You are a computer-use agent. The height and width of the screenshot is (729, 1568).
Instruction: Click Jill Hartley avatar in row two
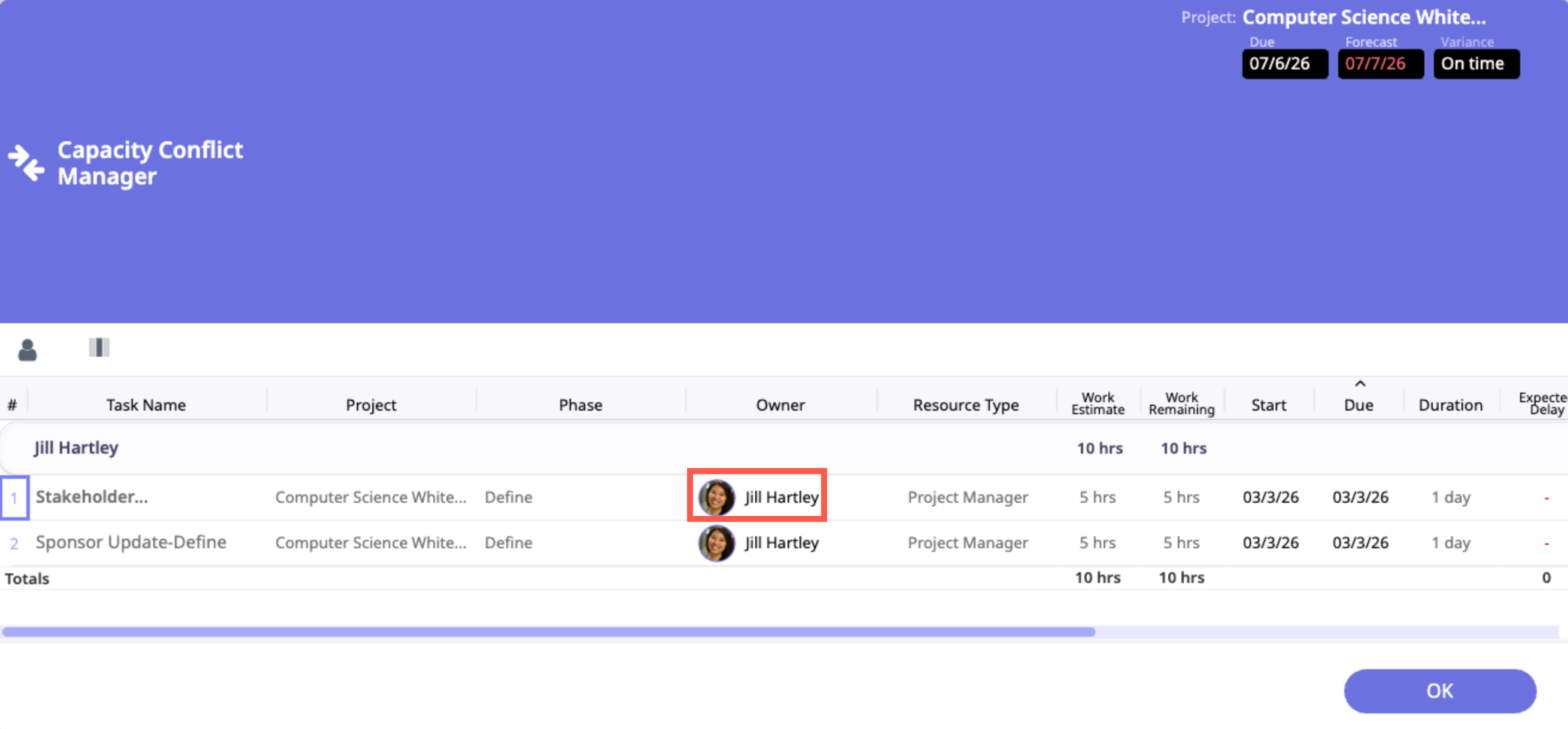[716, 543]
